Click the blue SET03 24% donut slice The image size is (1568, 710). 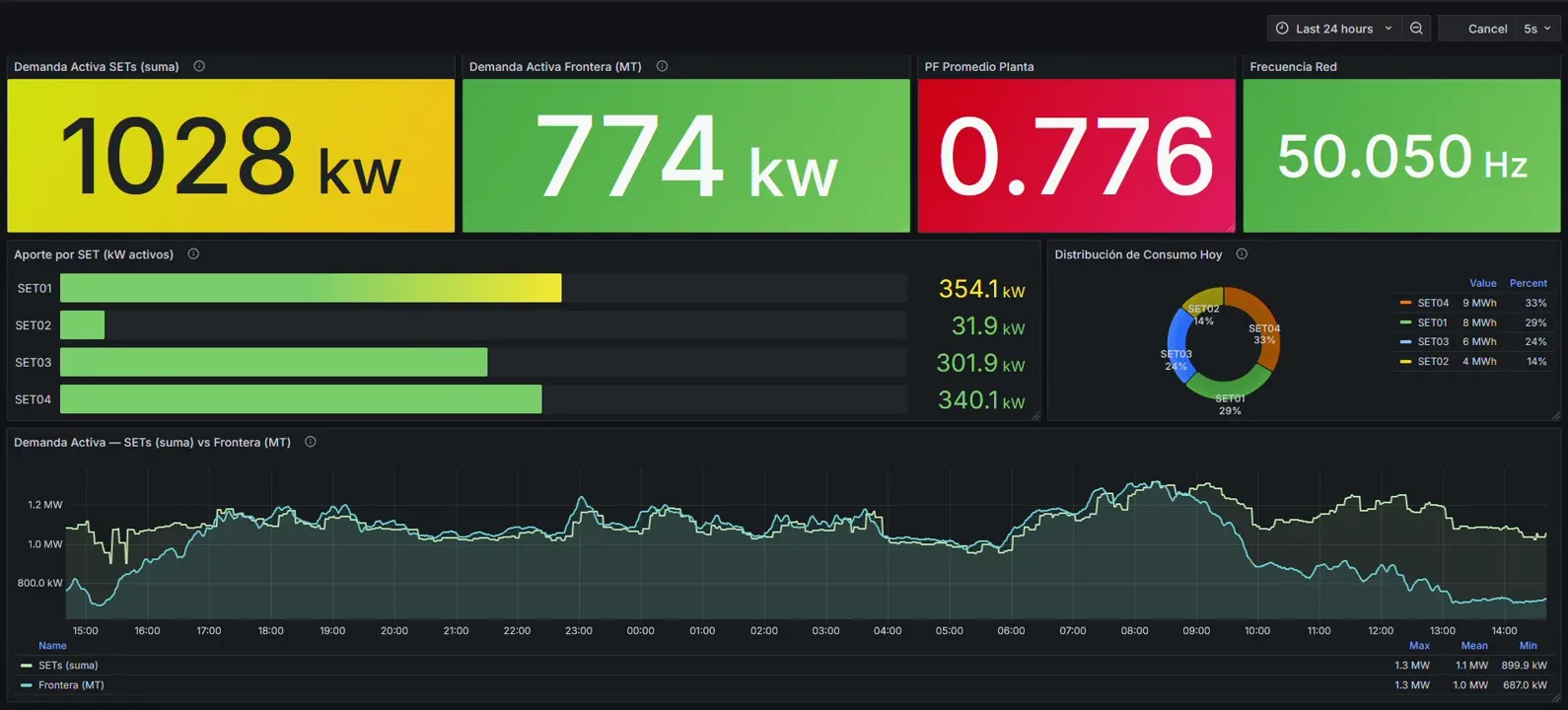point(1177,345)
